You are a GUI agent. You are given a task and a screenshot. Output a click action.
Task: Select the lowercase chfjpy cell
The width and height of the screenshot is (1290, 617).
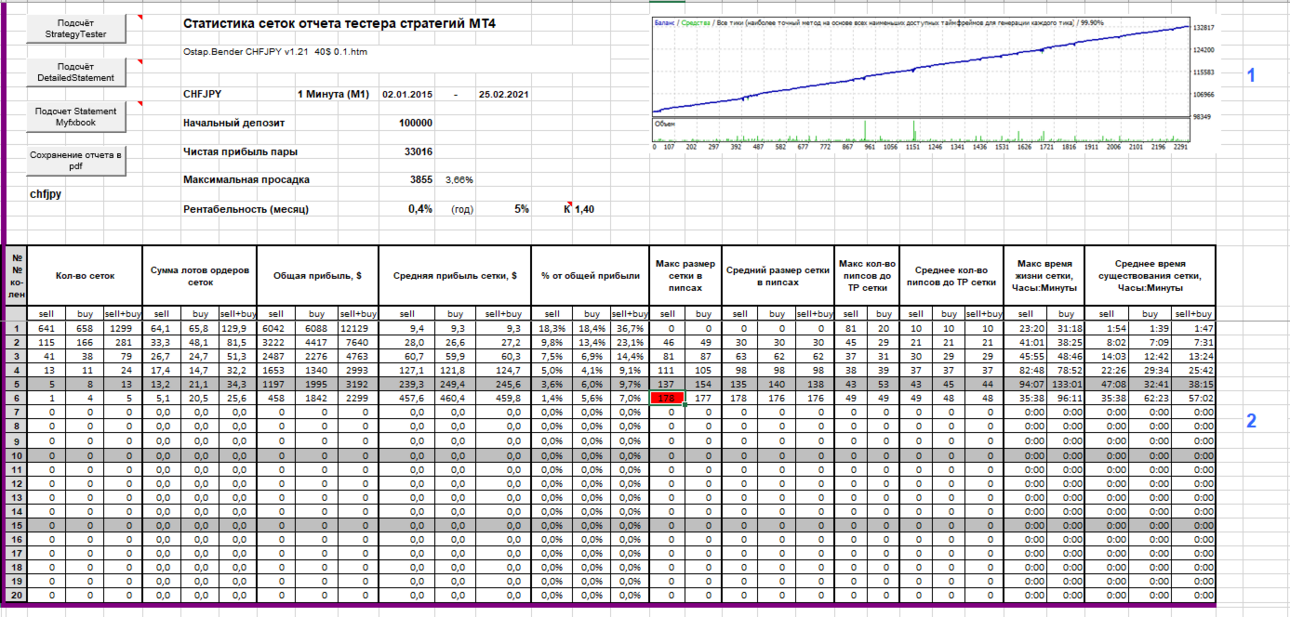45,194
